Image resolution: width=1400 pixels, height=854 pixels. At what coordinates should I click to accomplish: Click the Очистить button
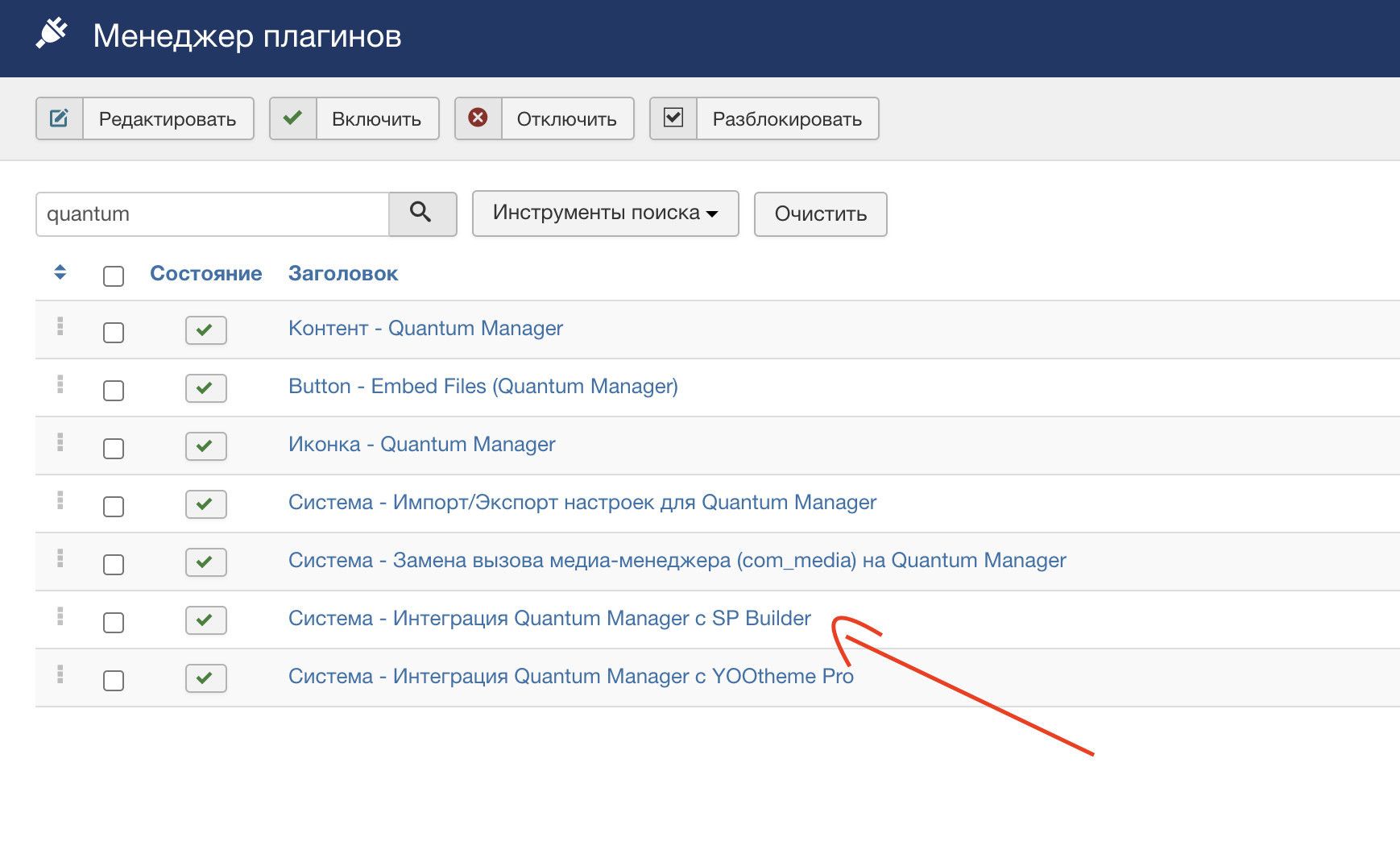click(820, 214)
